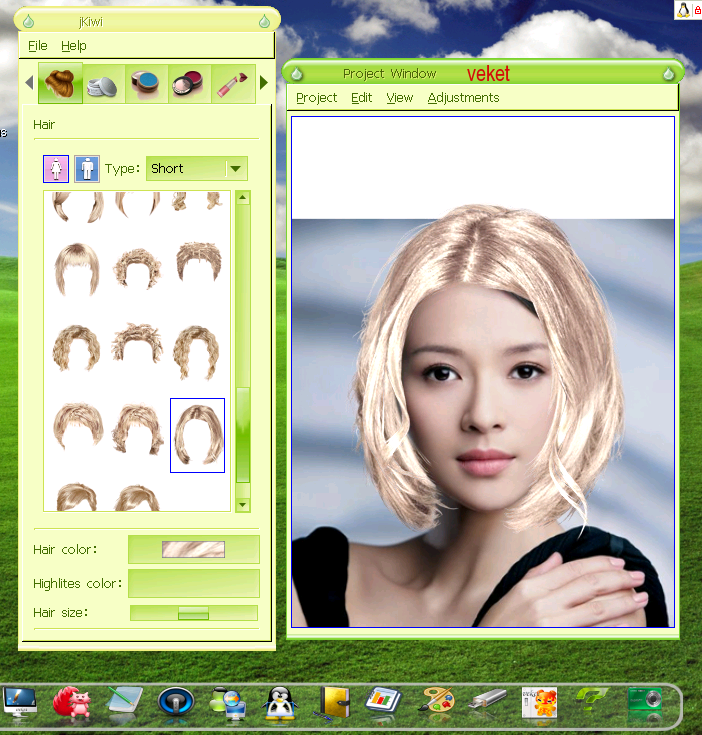Choose the blue eyeshadow category icon
Screen dimensions: 702x735
click(146, 84)
